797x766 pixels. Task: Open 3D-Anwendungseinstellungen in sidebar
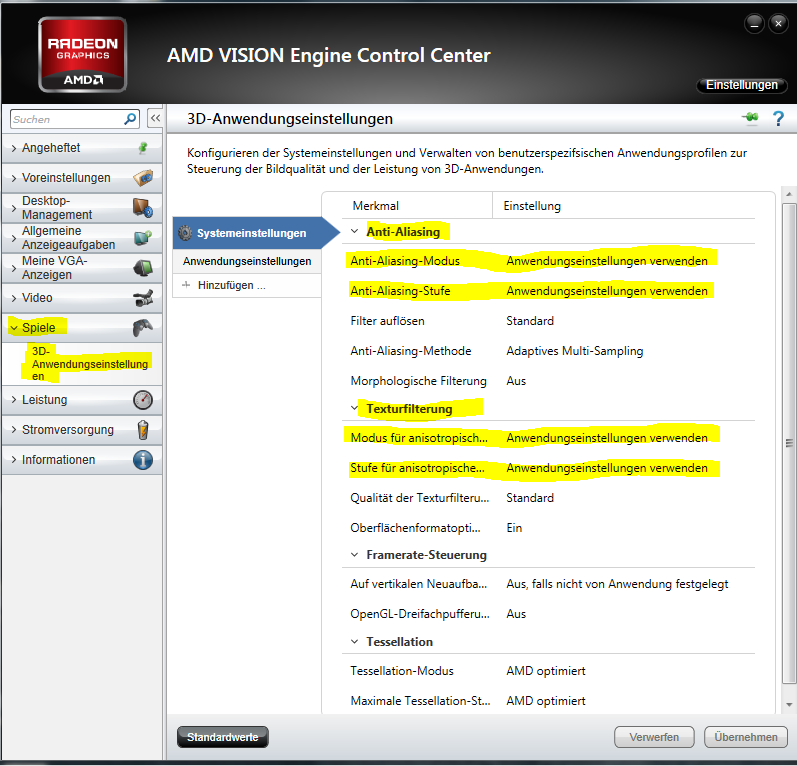click(x=90, y=364)
